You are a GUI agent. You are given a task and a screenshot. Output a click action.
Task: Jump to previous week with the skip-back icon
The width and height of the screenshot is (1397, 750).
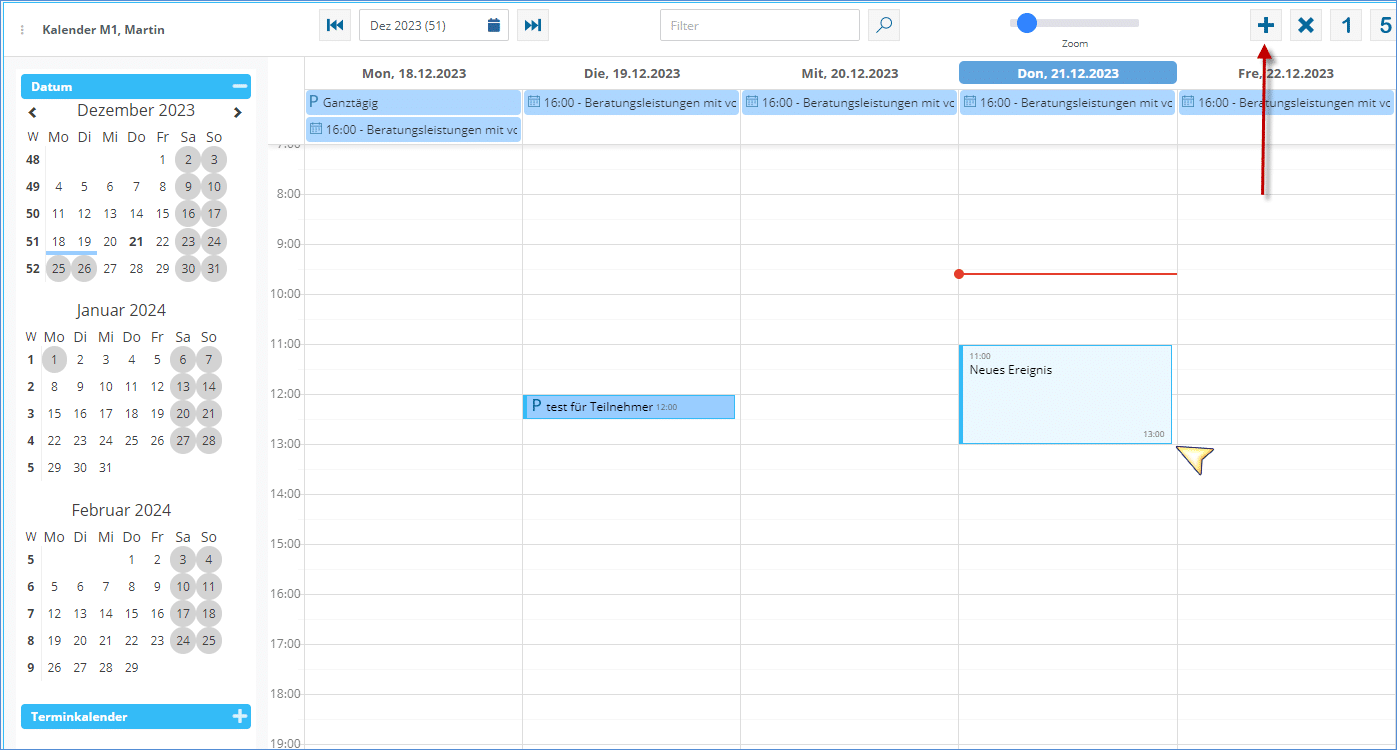pyautogui.click(x=335, y=26)
